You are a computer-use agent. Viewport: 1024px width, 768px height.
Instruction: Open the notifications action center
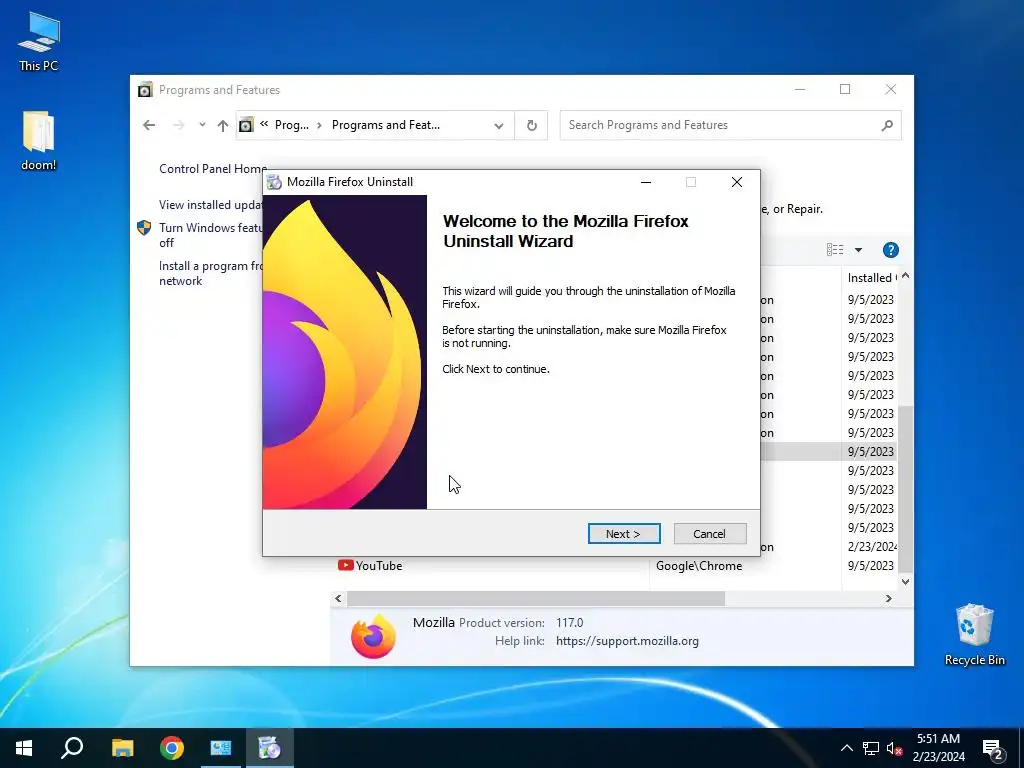[993, 748]
